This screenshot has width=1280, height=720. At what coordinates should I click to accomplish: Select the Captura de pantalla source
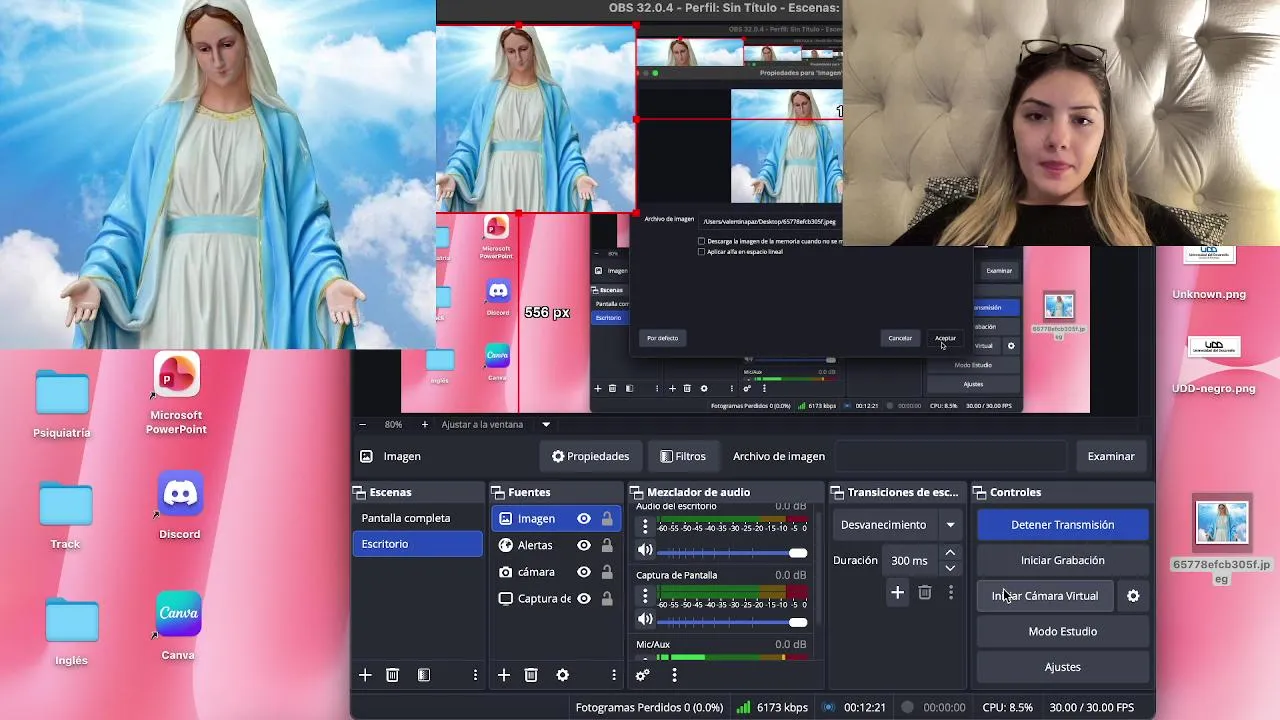click(556, 599)
